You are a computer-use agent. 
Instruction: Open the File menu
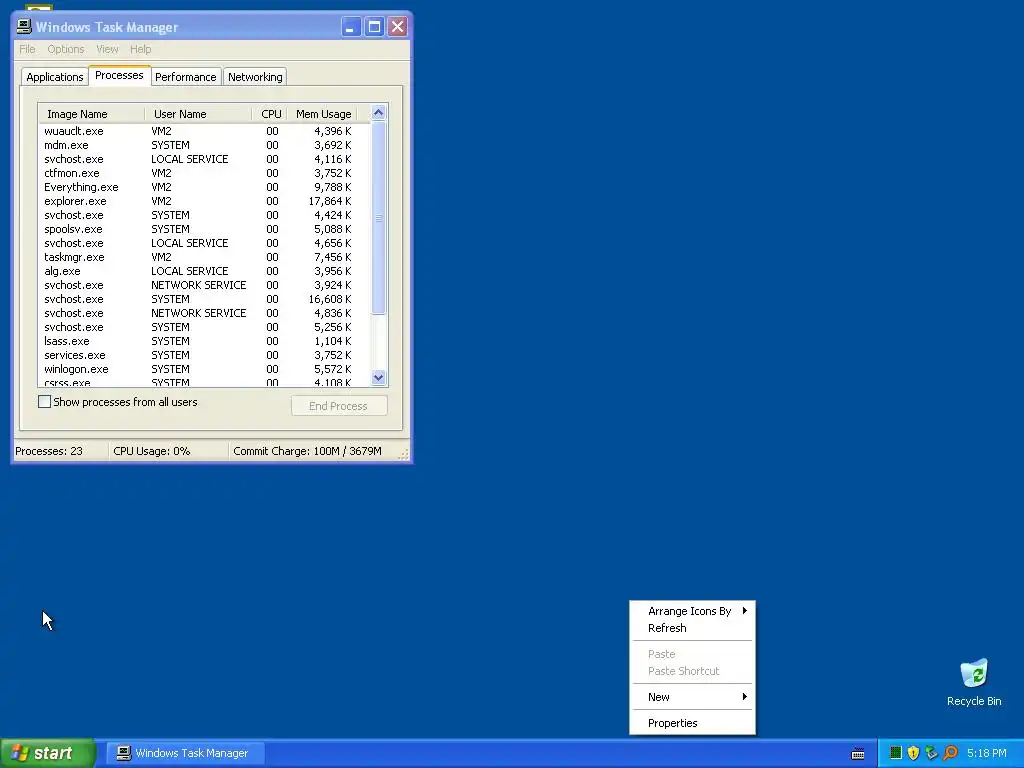[x=27, y=49]
